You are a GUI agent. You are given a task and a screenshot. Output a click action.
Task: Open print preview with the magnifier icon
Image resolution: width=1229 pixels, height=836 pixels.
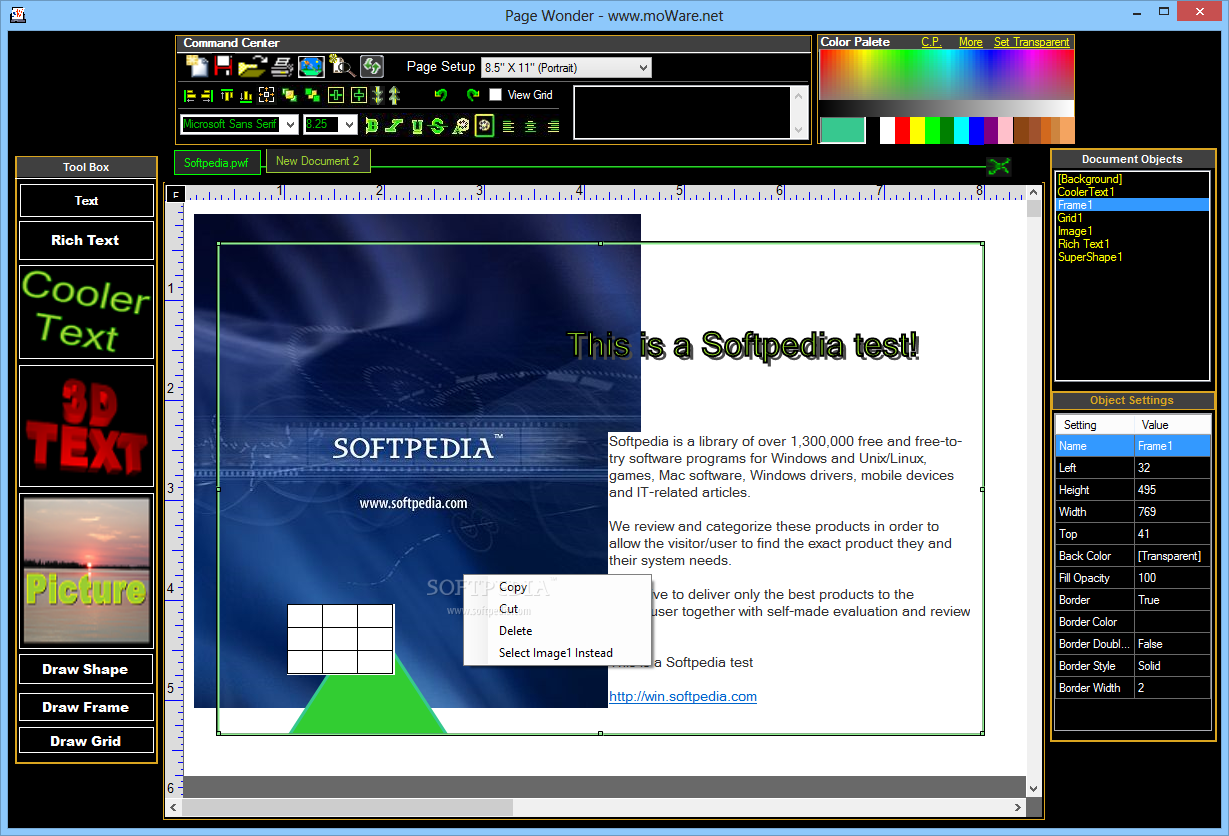click(342, 67)
